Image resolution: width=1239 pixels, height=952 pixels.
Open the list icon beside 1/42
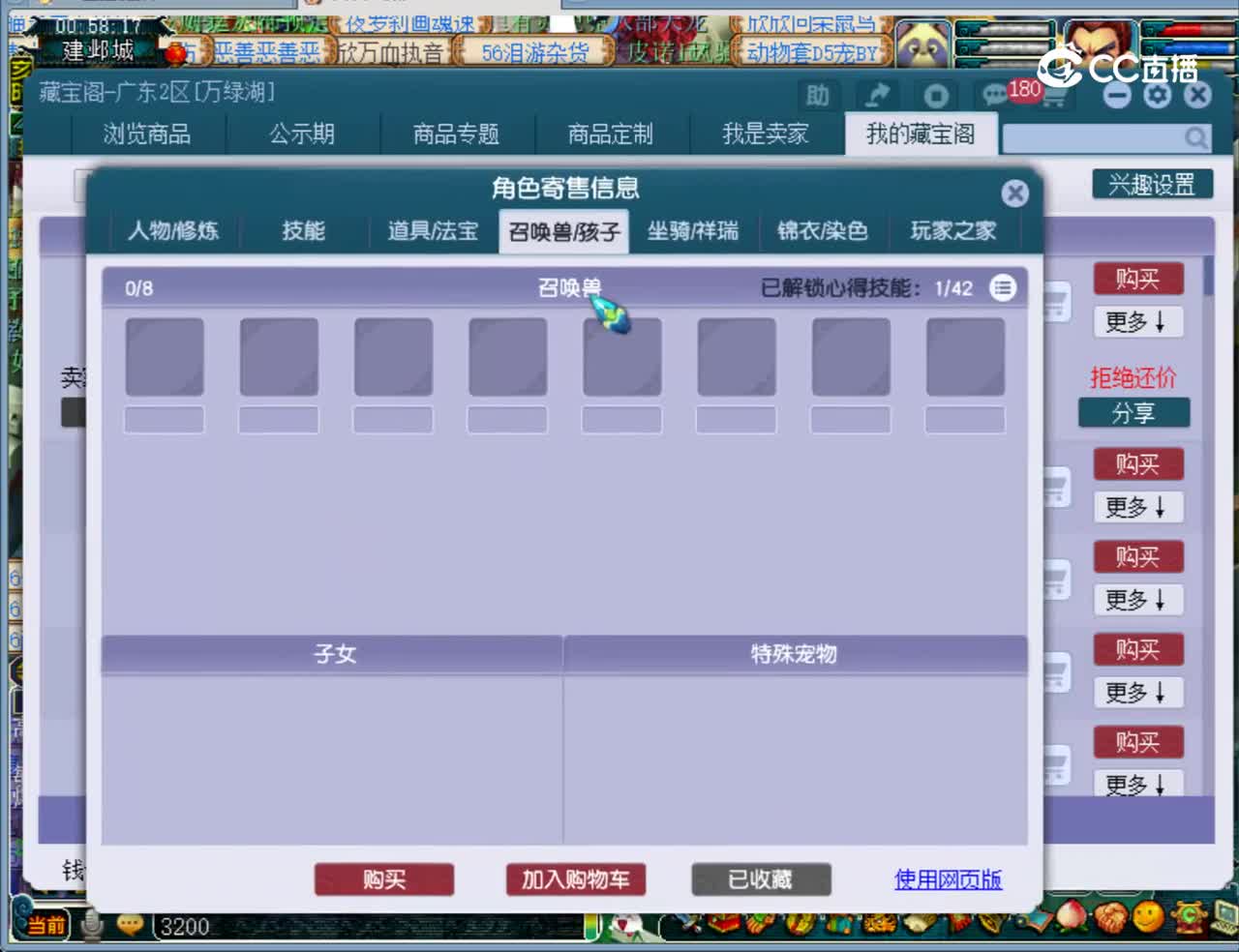(1003, 287)
